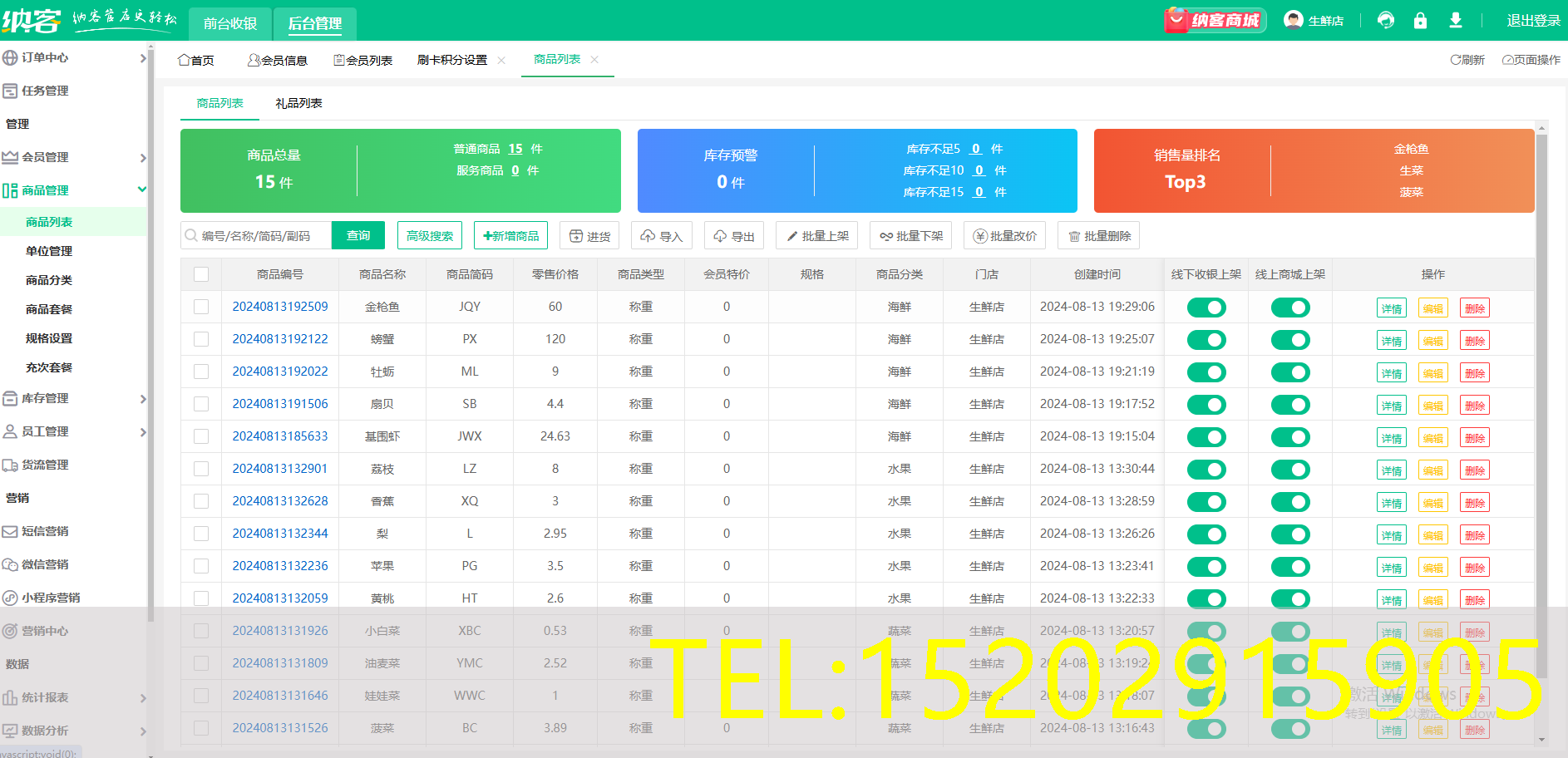
Task: Select the 批量上架 batch shelf icon
Action: [816, 235]
